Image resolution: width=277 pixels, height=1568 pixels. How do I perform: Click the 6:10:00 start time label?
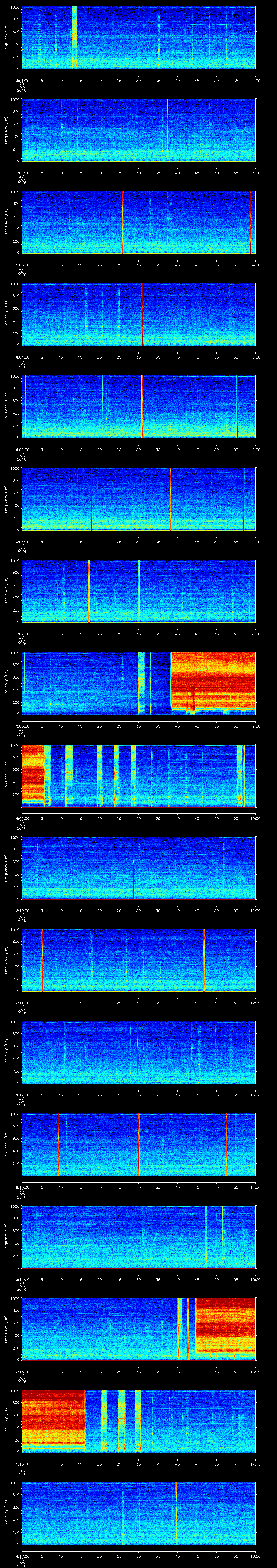22,910
